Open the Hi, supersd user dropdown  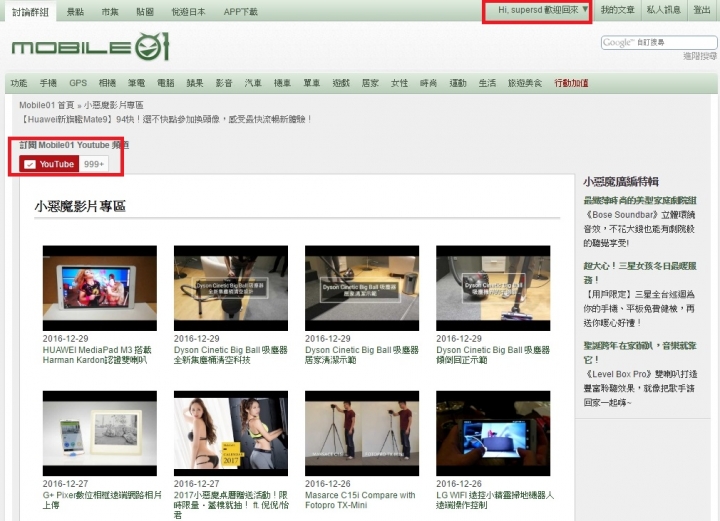(x=543, y=10)
